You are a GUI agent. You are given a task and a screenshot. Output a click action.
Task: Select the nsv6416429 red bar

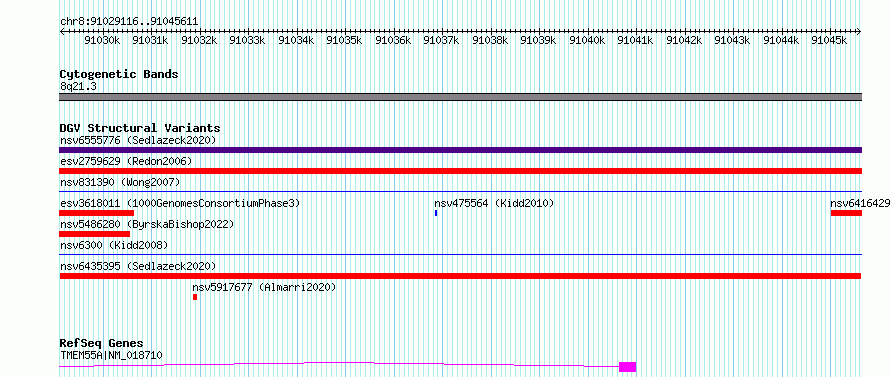[846, 213]
